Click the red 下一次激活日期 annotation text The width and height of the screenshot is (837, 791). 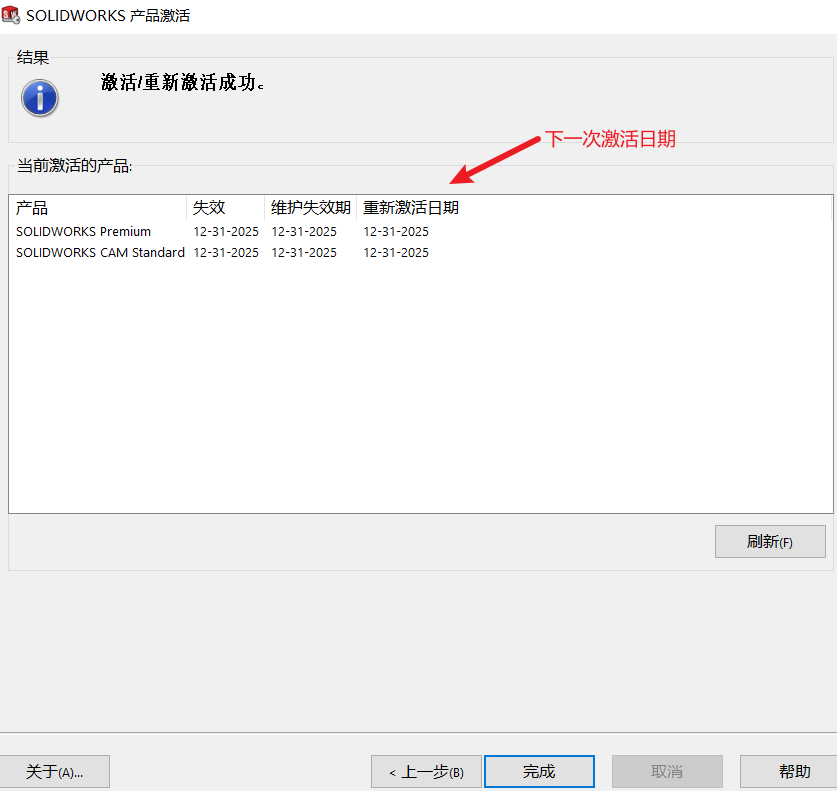point(610,140)
